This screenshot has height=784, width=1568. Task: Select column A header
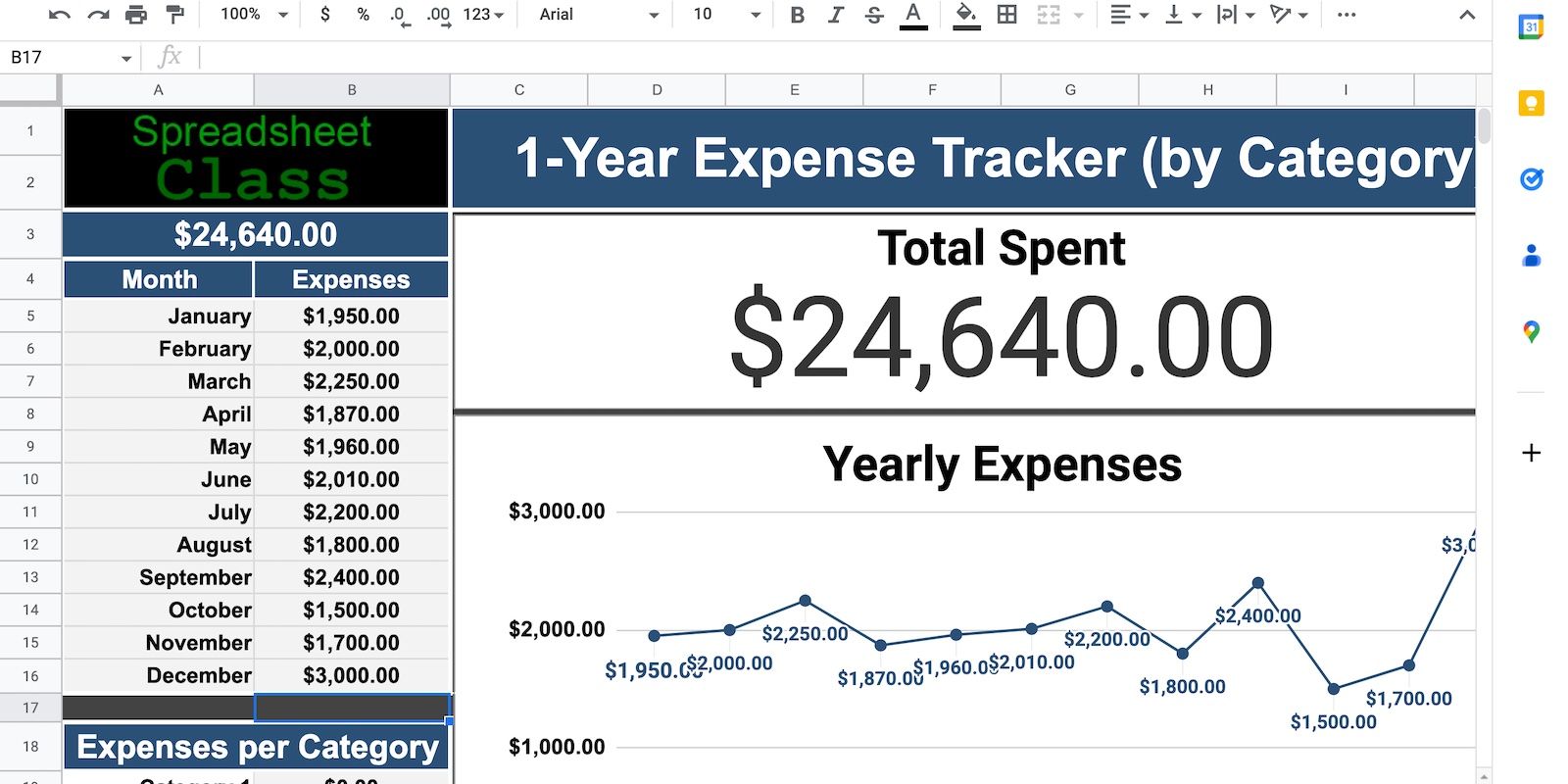coord(158,90)
